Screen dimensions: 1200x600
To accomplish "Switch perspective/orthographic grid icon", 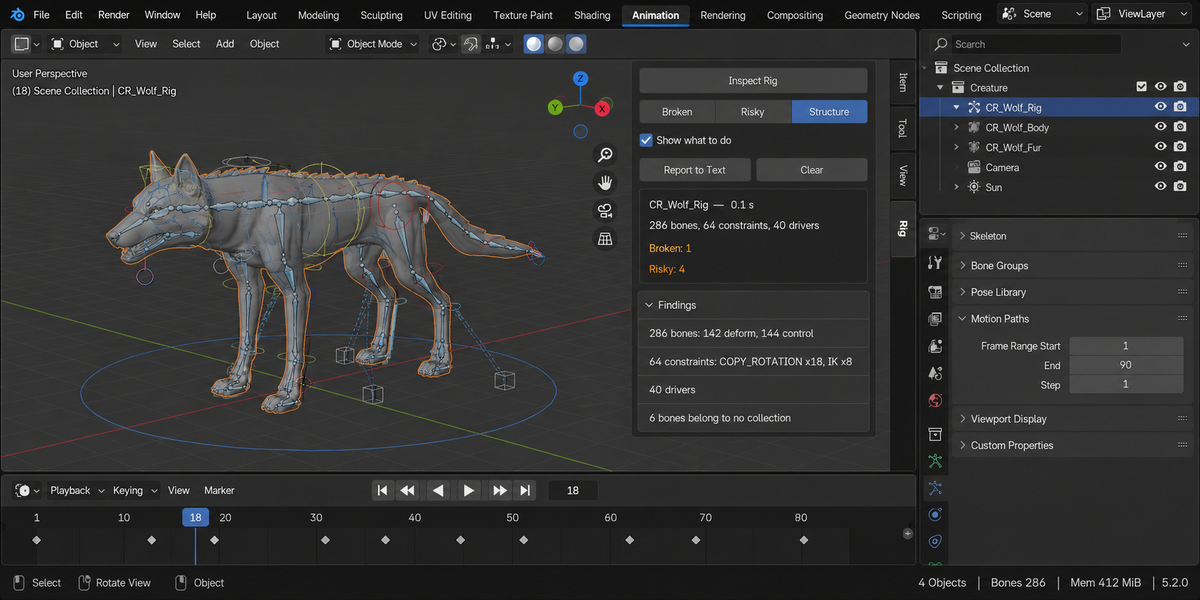I will point(605,238).
